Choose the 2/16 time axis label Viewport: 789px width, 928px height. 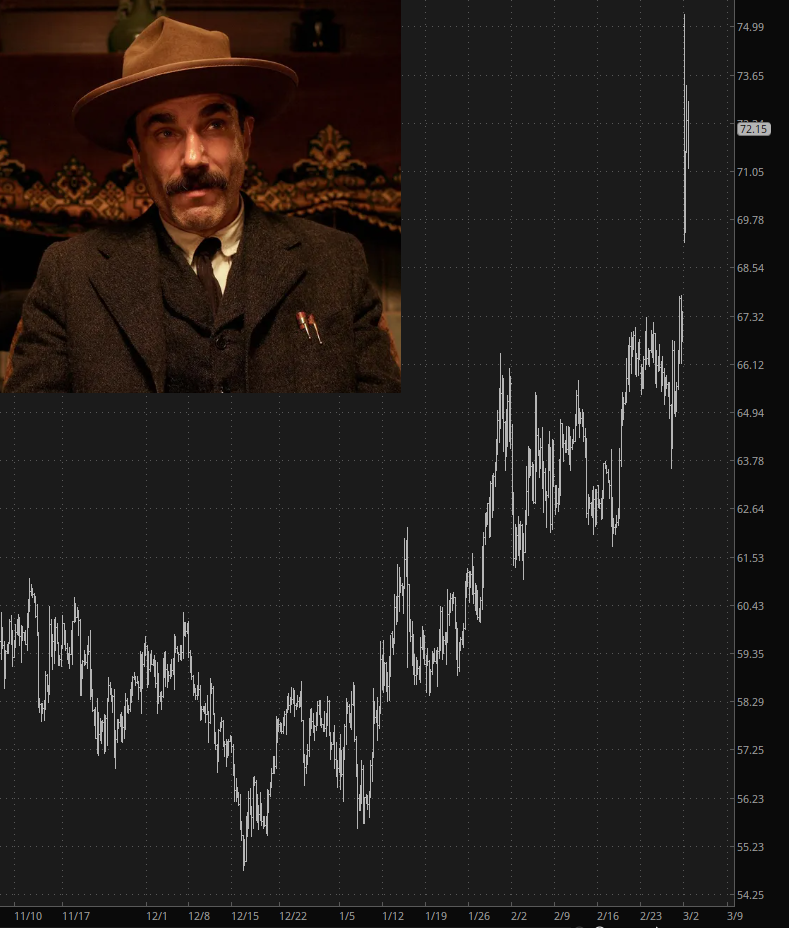click(607, 916)
